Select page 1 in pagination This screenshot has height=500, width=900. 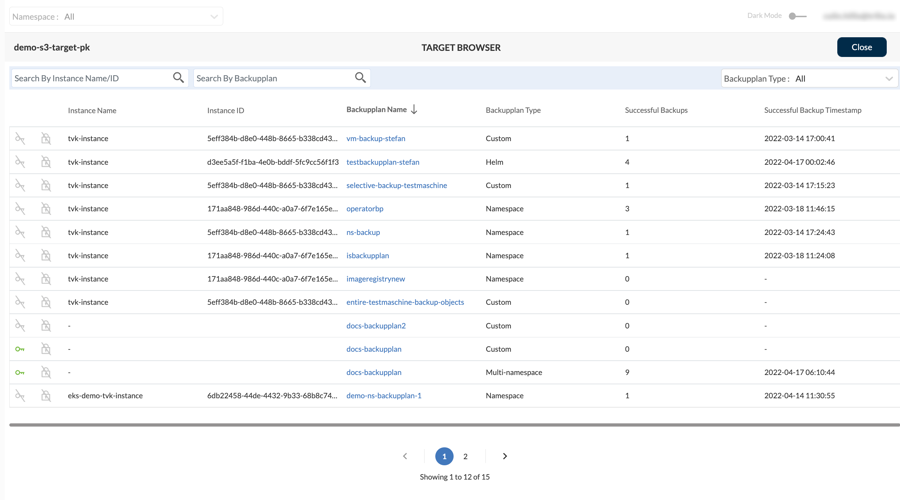pyautogui.click(x=444, y=456)
